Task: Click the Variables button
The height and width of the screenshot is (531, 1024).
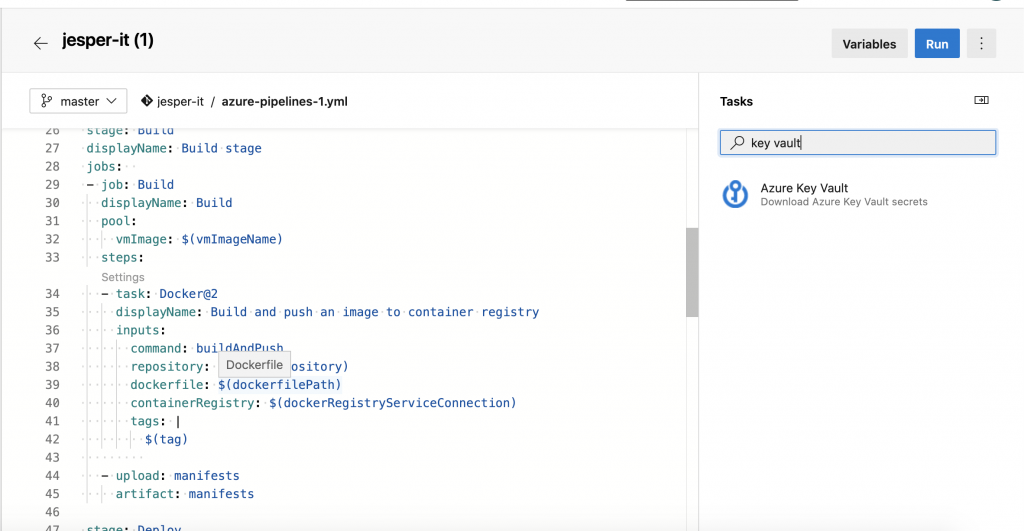Action: (869, 44)
